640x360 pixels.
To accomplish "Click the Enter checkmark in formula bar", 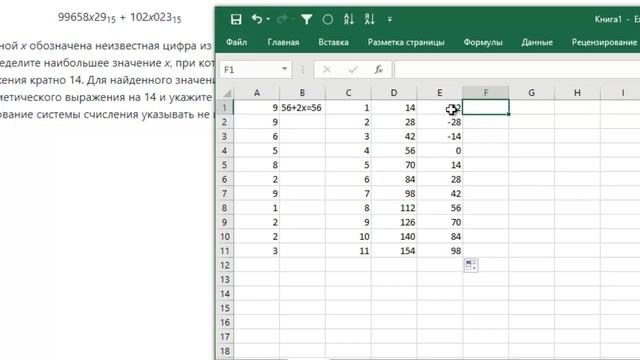I will point(353,70).
